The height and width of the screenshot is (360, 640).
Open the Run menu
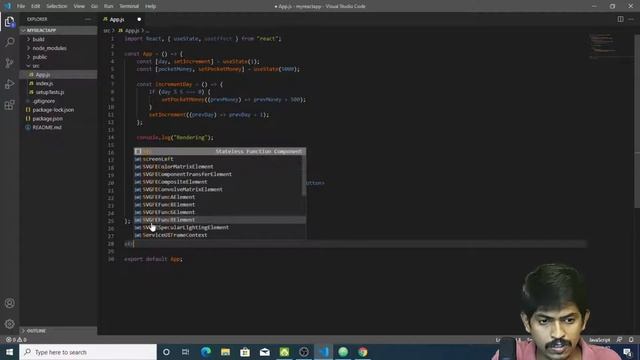(108, 6)
